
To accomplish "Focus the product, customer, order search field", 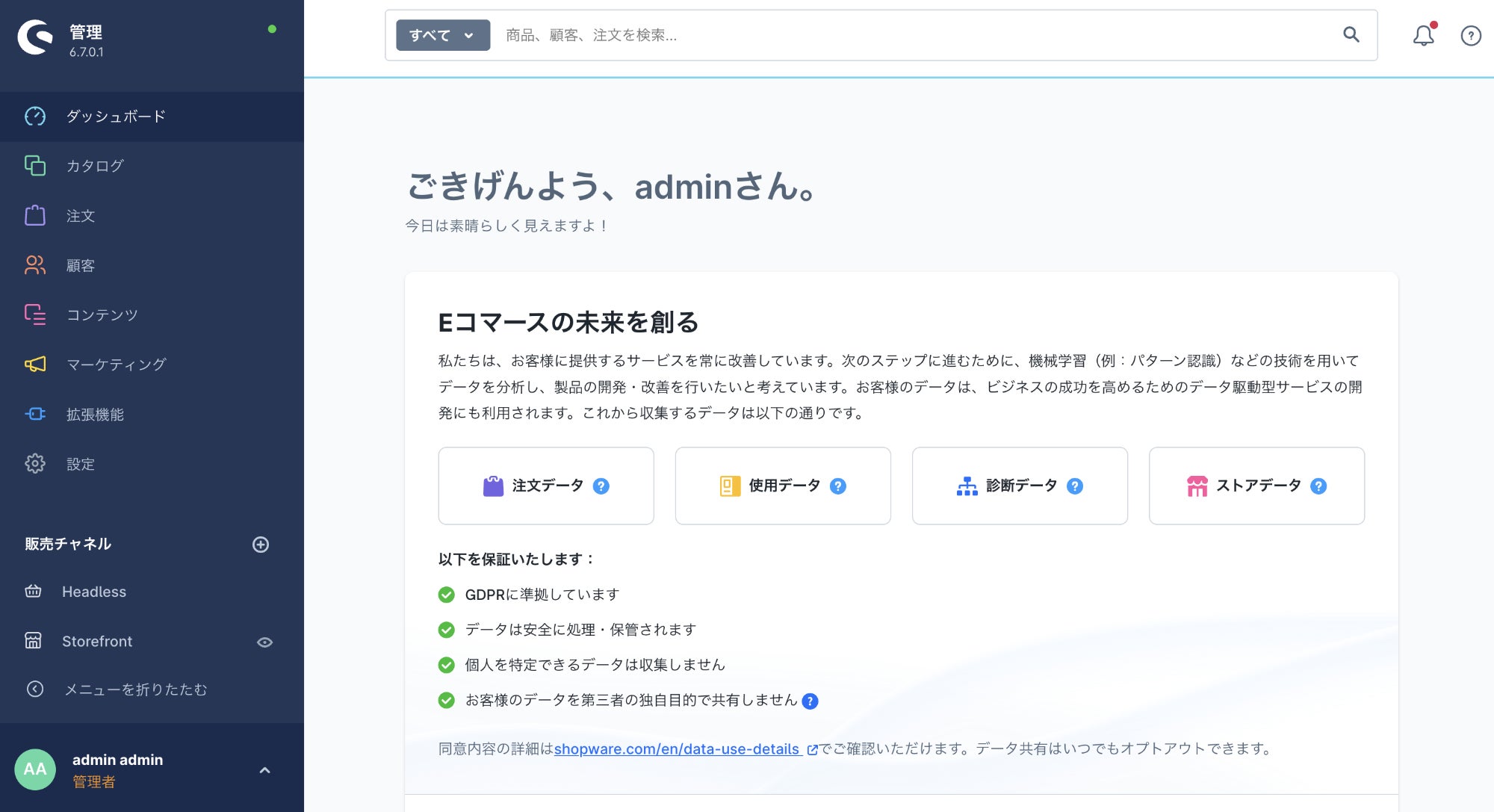I will pos(896,35).
